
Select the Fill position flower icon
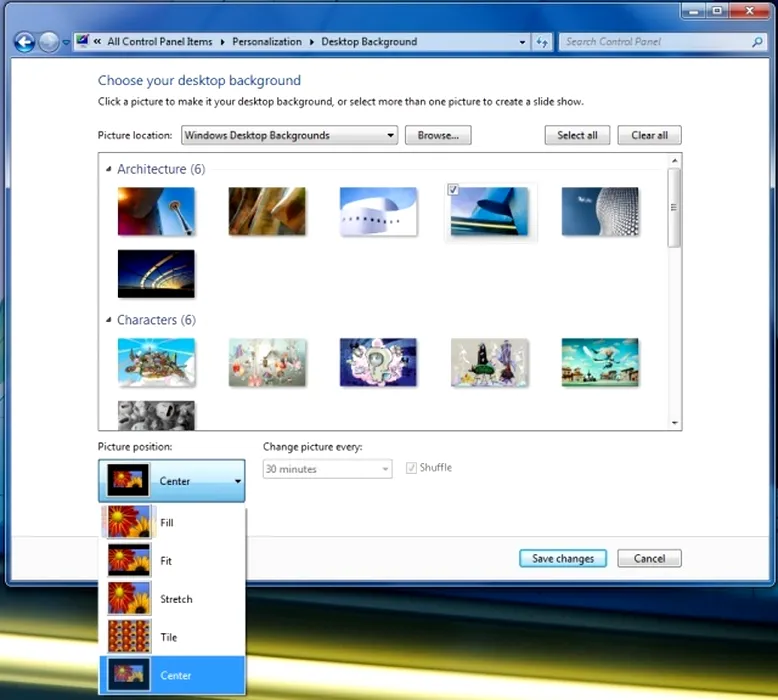(x=129, y=522)
